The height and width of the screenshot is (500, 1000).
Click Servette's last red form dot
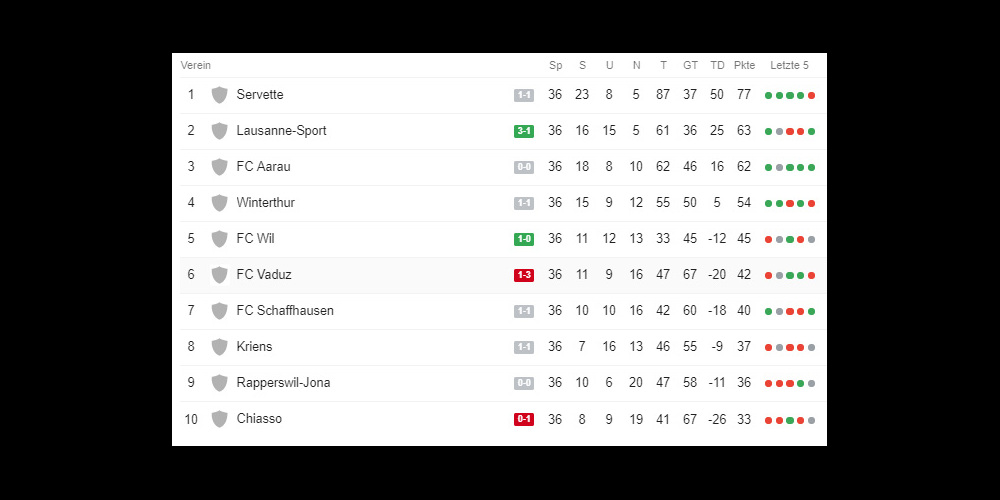coord(811,96)
